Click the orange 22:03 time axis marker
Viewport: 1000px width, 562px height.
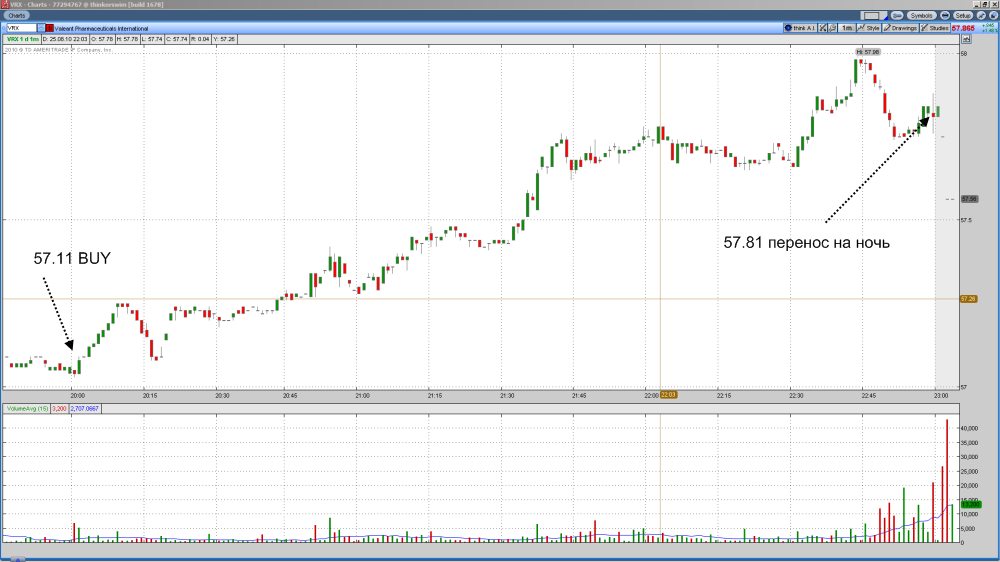click(x=668, y=395)
